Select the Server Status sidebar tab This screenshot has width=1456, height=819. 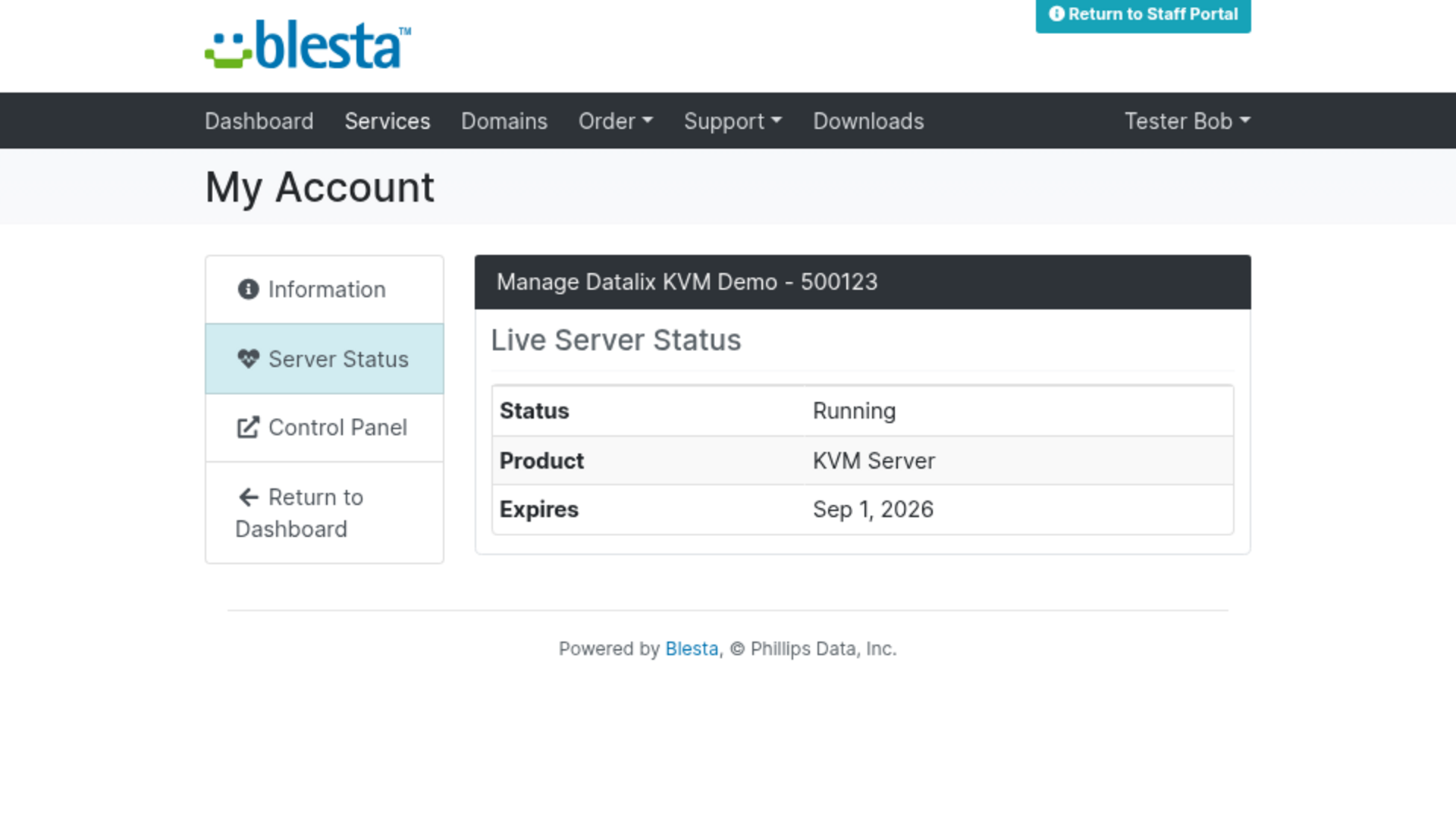(325, 359)
